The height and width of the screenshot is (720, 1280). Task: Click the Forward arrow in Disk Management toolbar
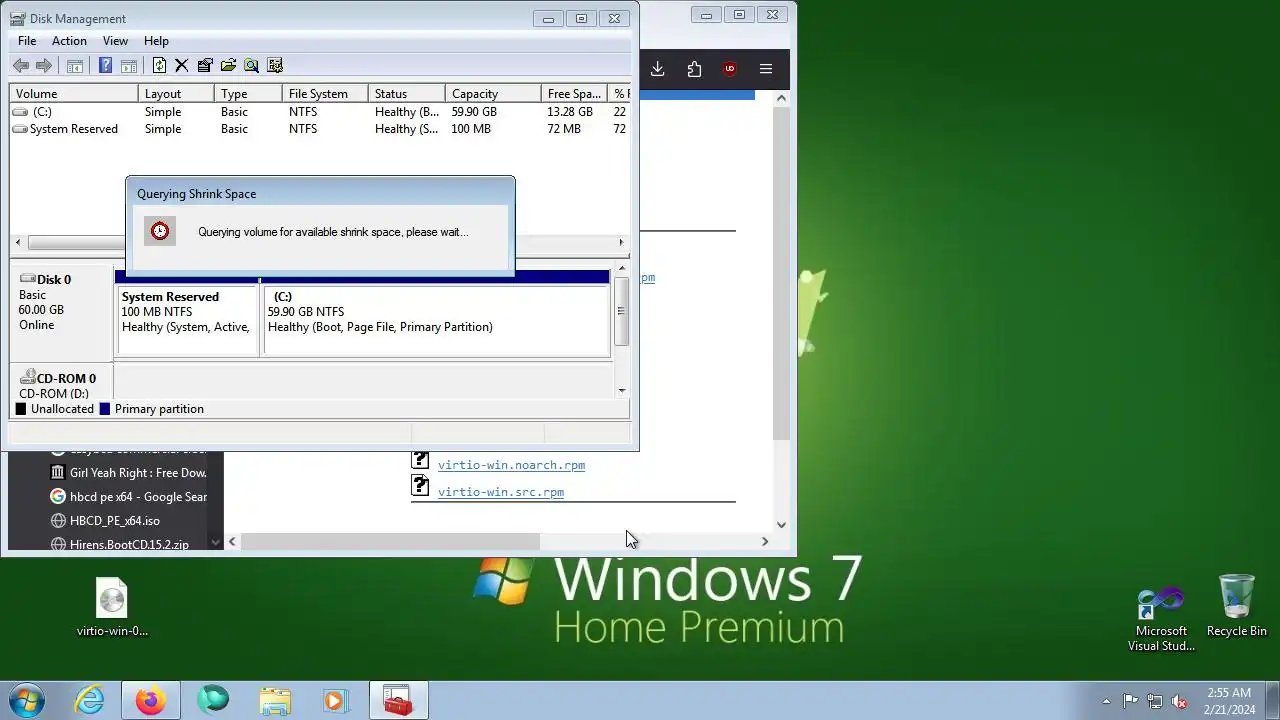pos(44,66)
